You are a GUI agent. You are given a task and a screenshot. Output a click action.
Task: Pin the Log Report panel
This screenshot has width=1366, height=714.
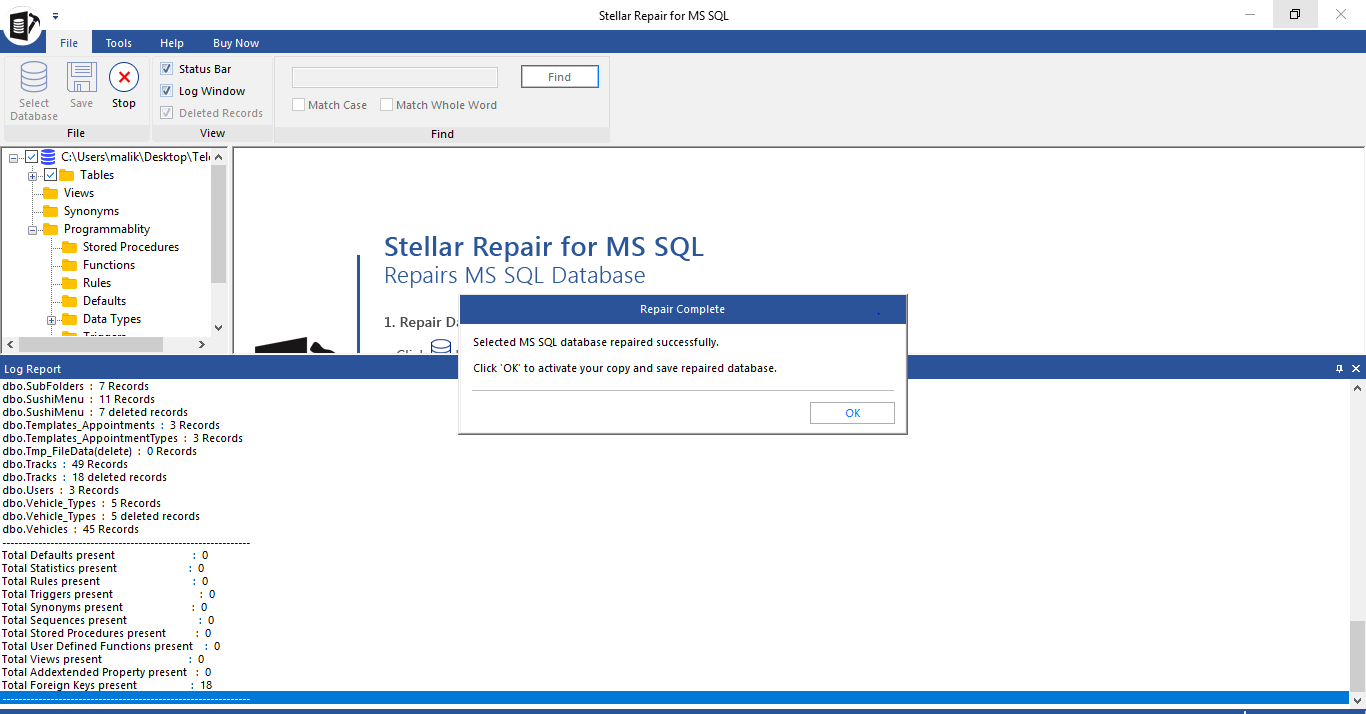1340,369
